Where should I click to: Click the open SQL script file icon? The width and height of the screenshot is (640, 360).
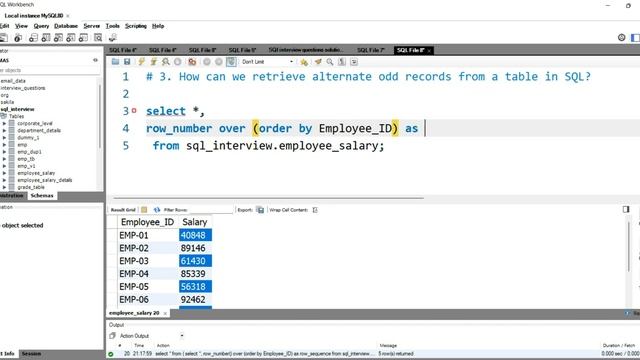pos(116,62)
